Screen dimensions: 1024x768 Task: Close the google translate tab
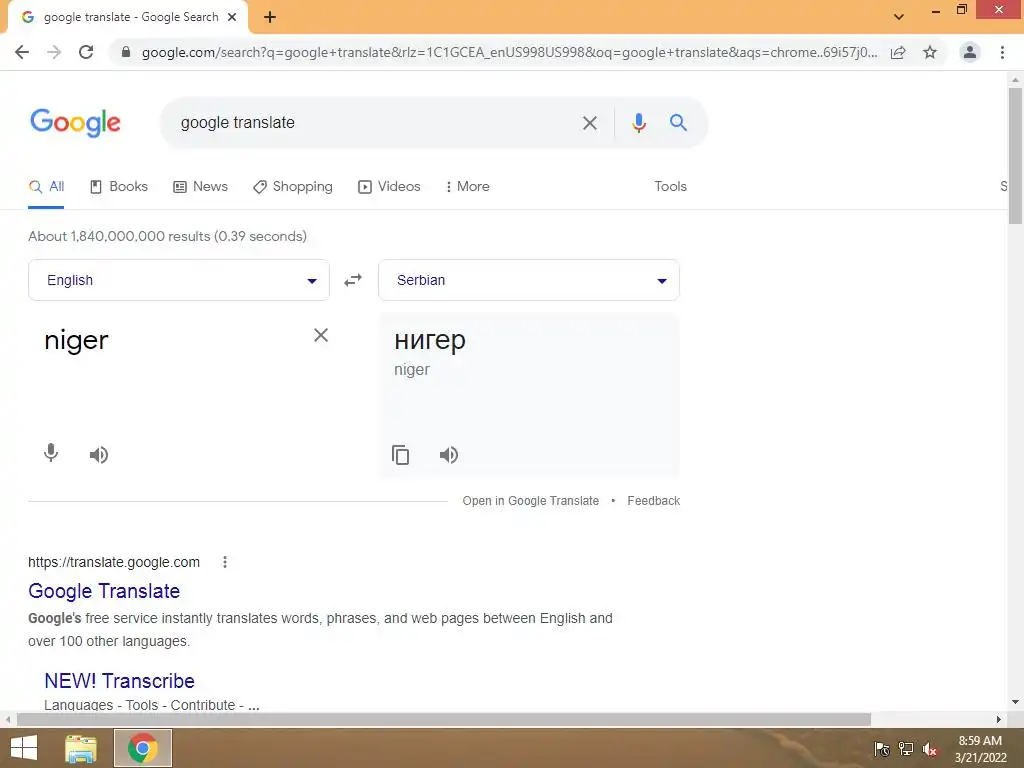(x=232, y=18)
